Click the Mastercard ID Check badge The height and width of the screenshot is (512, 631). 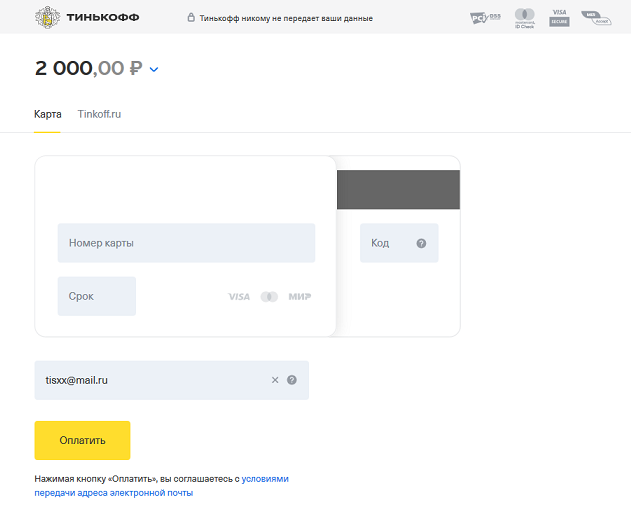[x=525, y=19]
